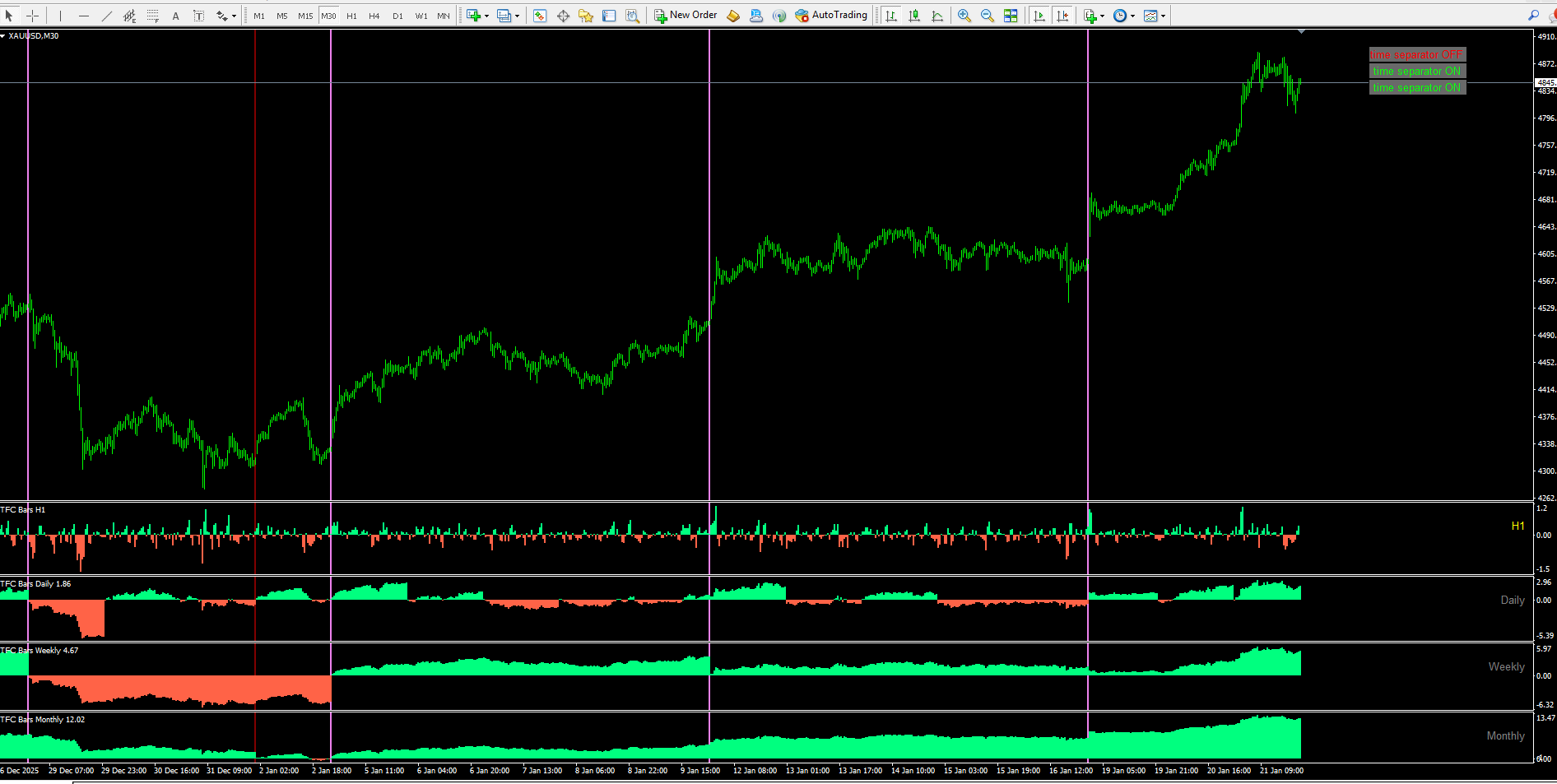The width and height of the screenshot is (1557, 784).
Task: Expand the profiles dropdown arrow
Action: click(x=517, y=16)
